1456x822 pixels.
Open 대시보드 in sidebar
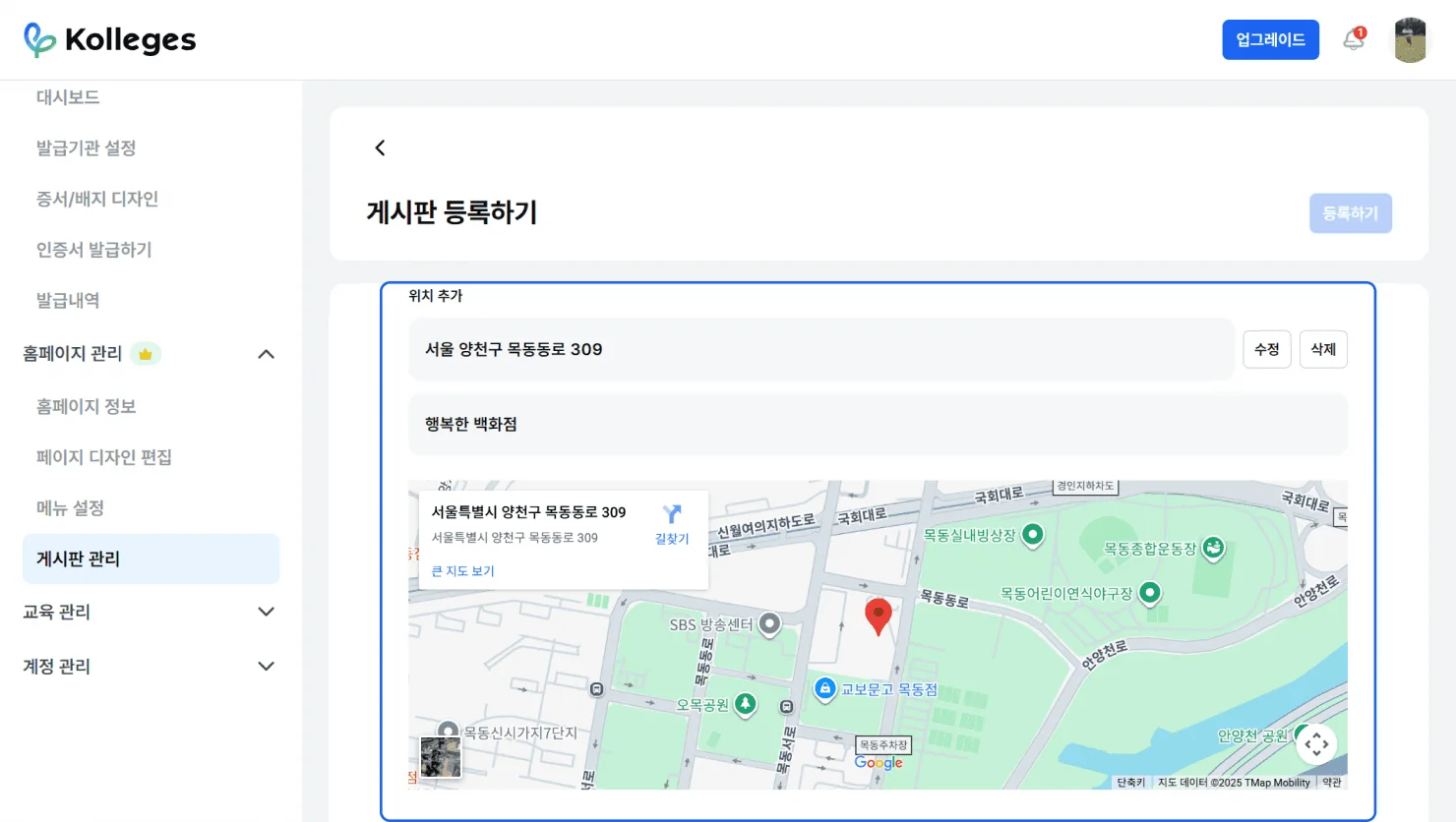68,97
